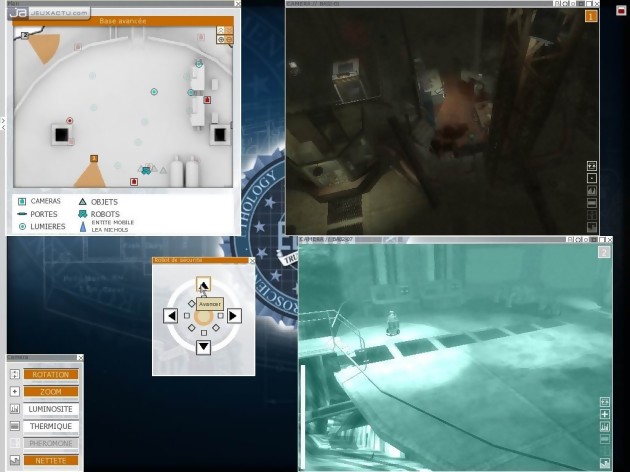Screen dimensions: 630x472
Task: Click the ROBOTS legend entry
Action: point(99,214)
